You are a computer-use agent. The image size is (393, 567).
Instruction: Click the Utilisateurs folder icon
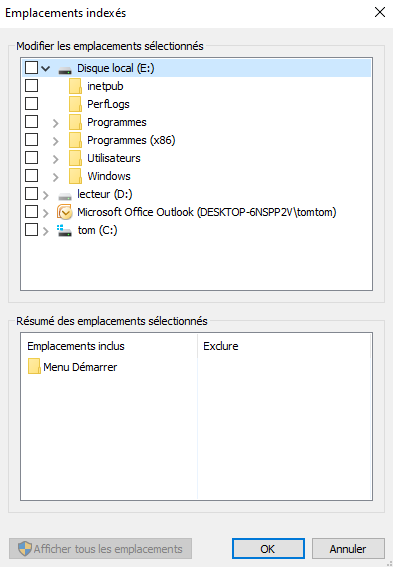[x=75, y=158]
